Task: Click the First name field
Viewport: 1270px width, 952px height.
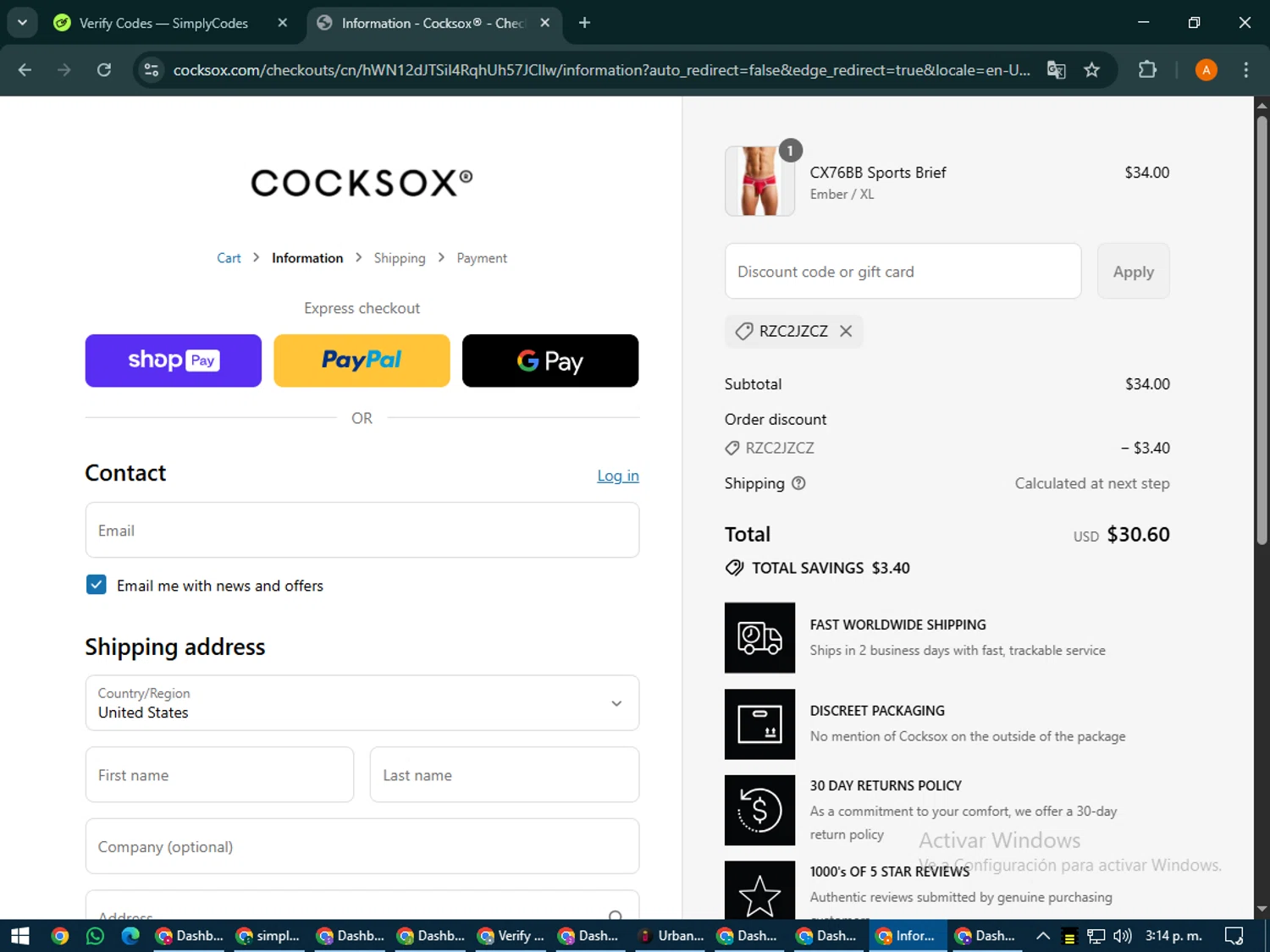Action: click(x=219, y=774)
